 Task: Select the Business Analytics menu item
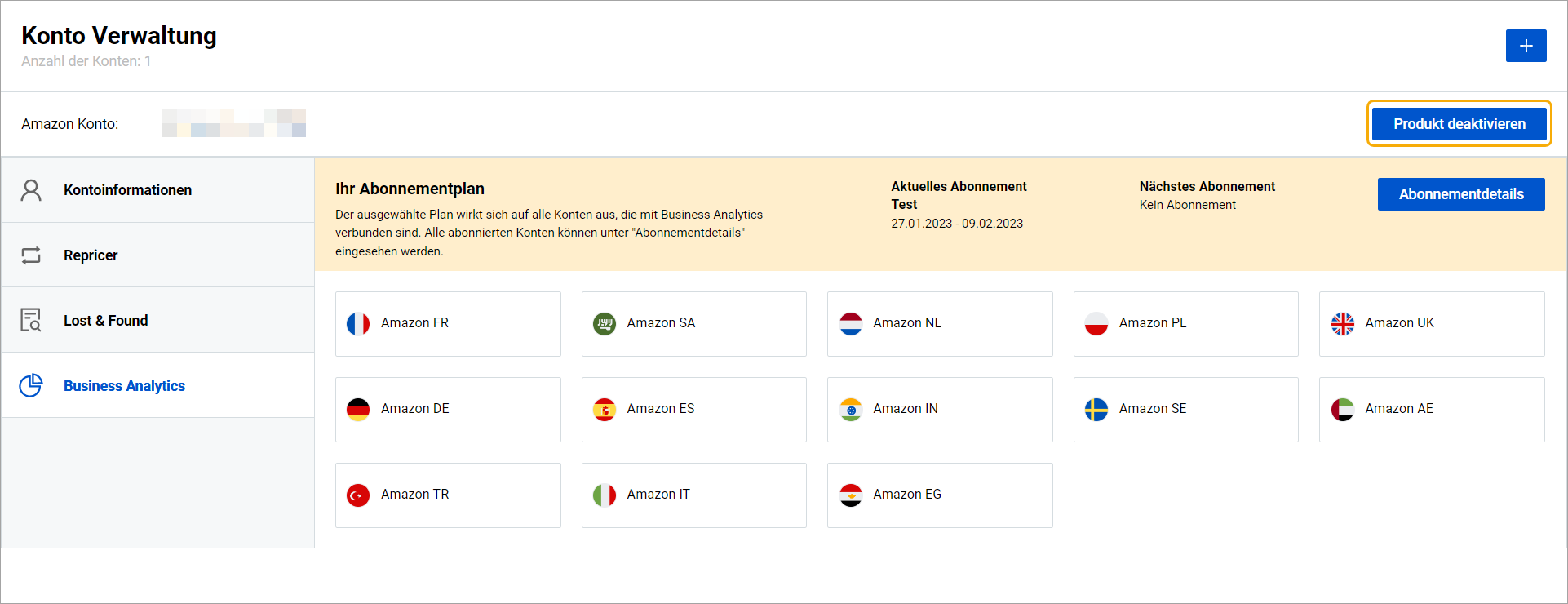pyautogui.click(x=158, y=385)
